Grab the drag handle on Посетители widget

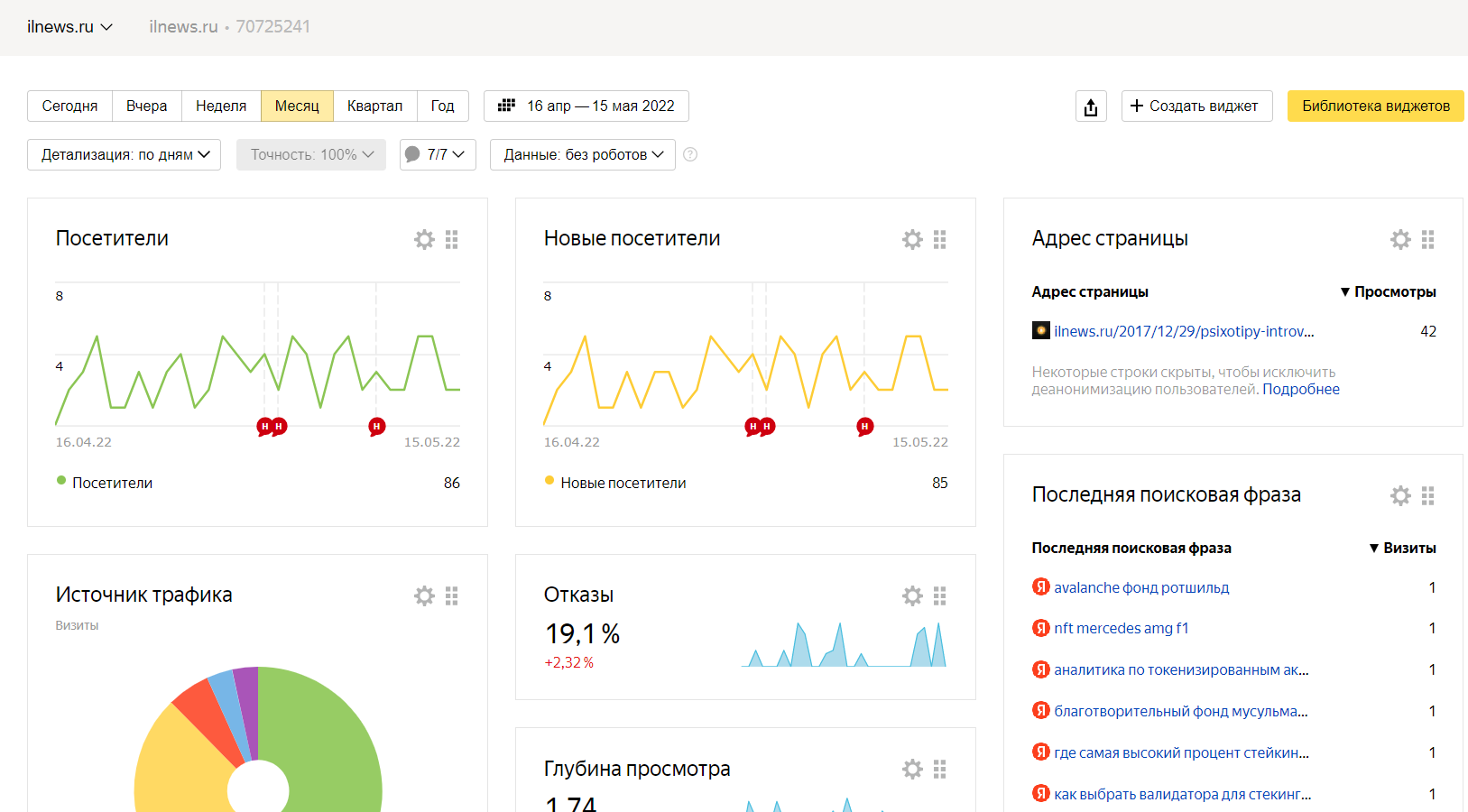[452, 239]
